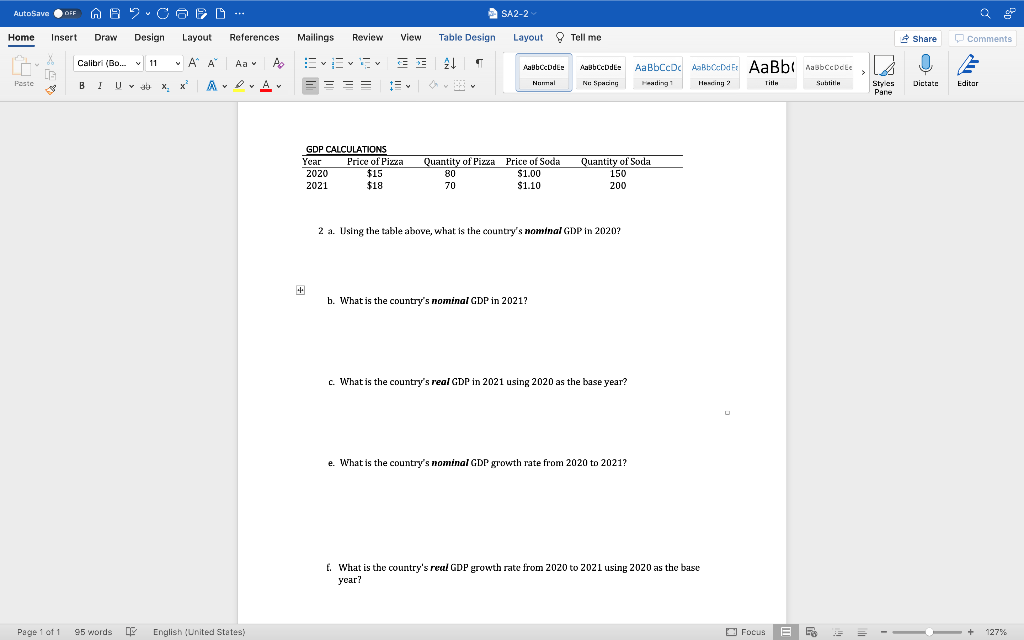Align text left
This screenshot has width=1024, height=640.
[x=311, y=85]
